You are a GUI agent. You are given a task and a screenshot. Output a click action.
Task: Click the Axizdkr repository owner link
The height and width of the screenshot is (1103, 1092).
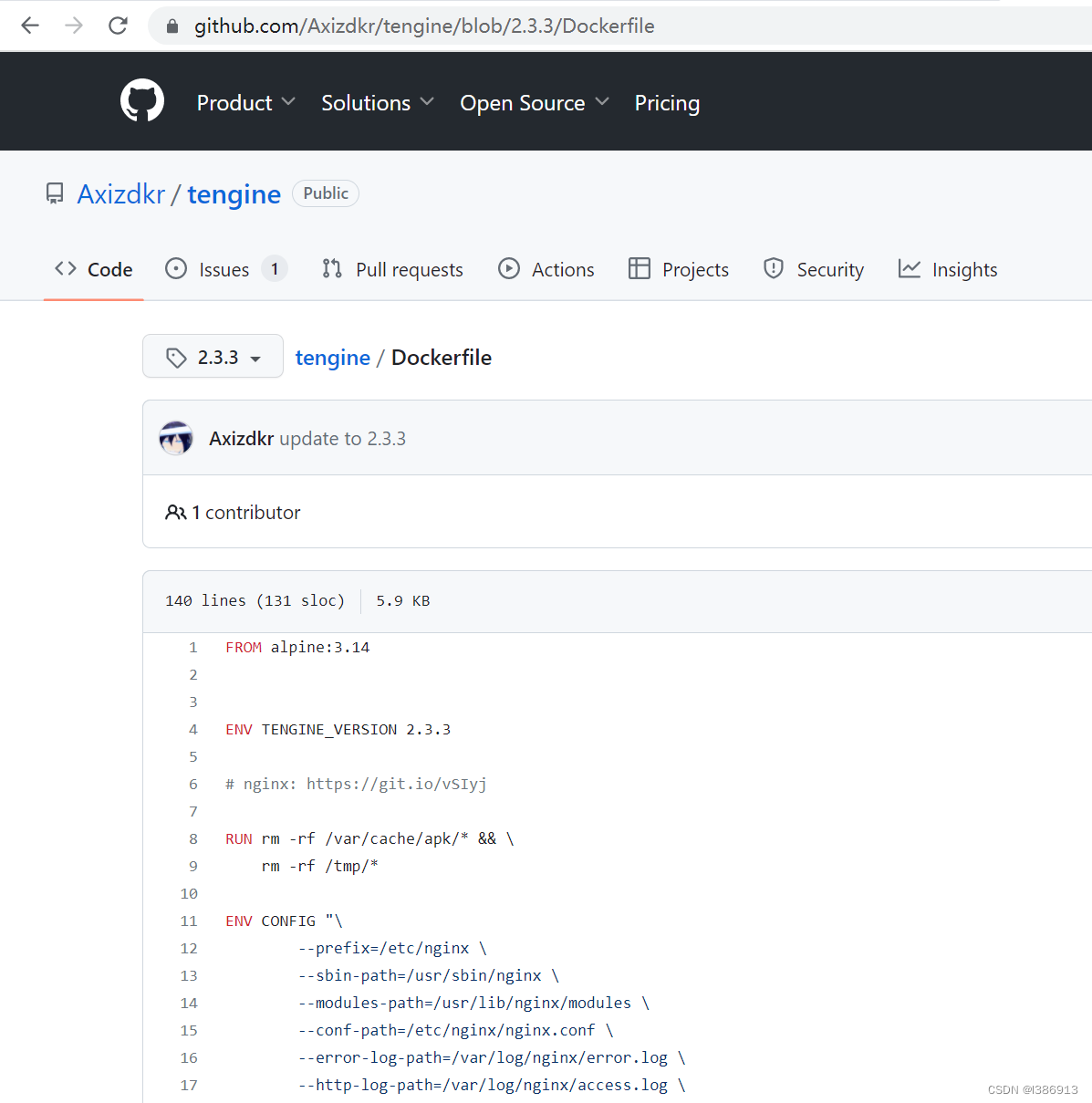coord(121,193)
